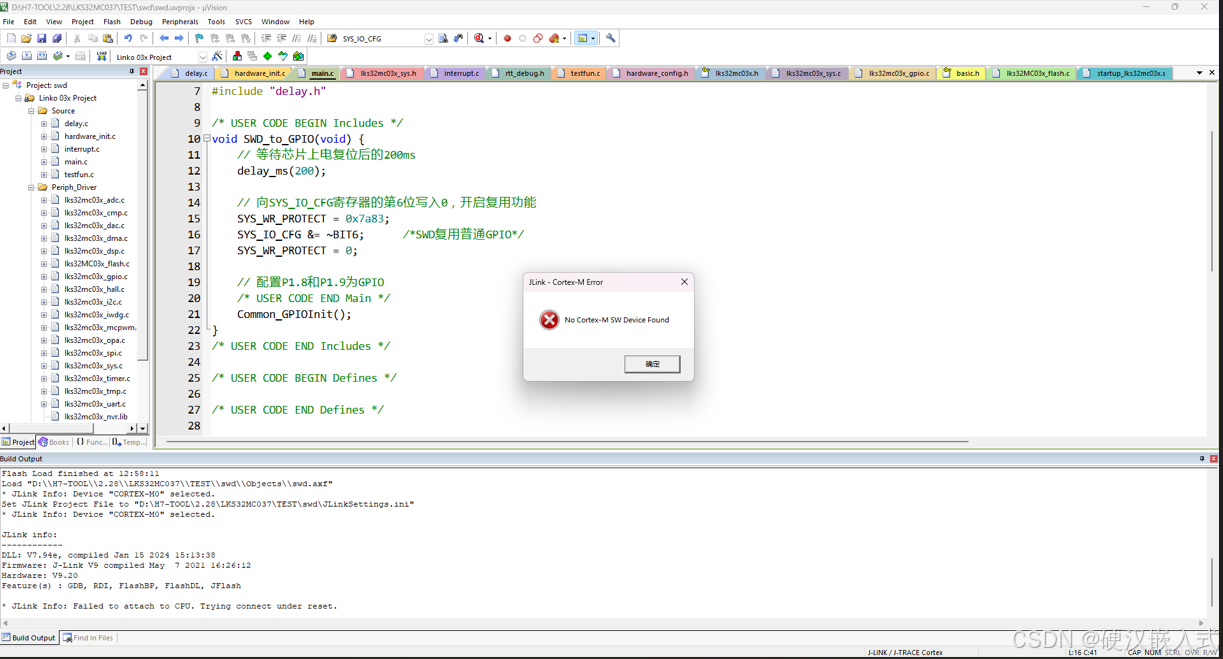The height and width of the screenshot is (659, 1223).
Task: Switch to the rtt_debug.h editor tab
Action: 518,73
